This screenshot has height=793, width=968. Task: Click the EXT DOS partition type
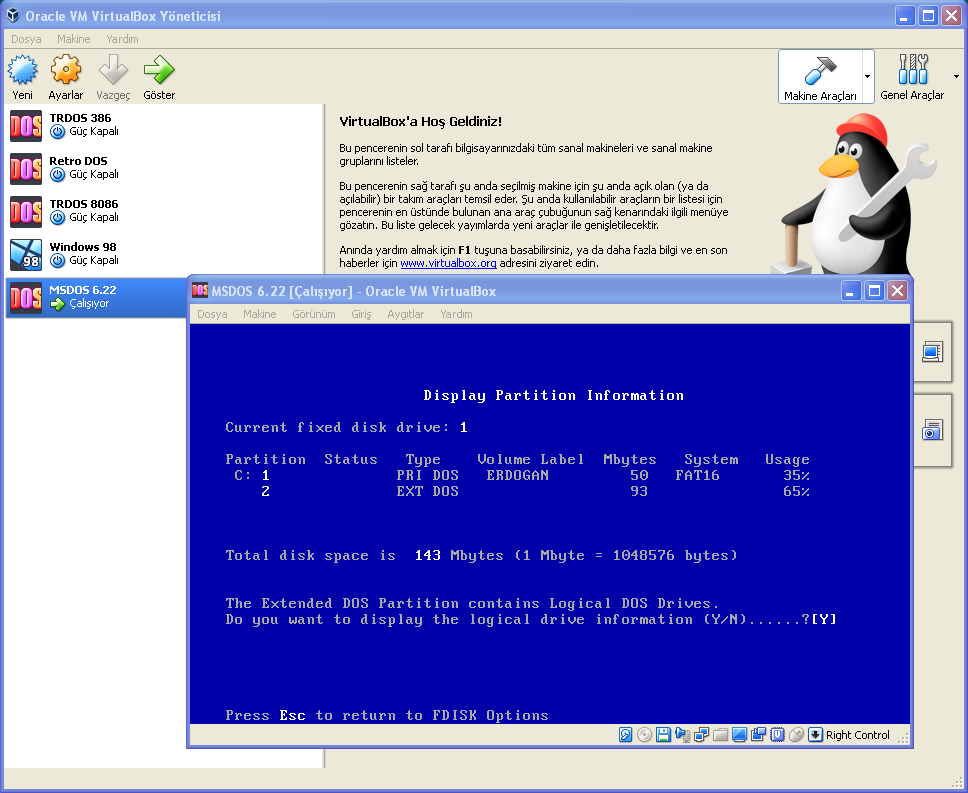coord(427,491)
